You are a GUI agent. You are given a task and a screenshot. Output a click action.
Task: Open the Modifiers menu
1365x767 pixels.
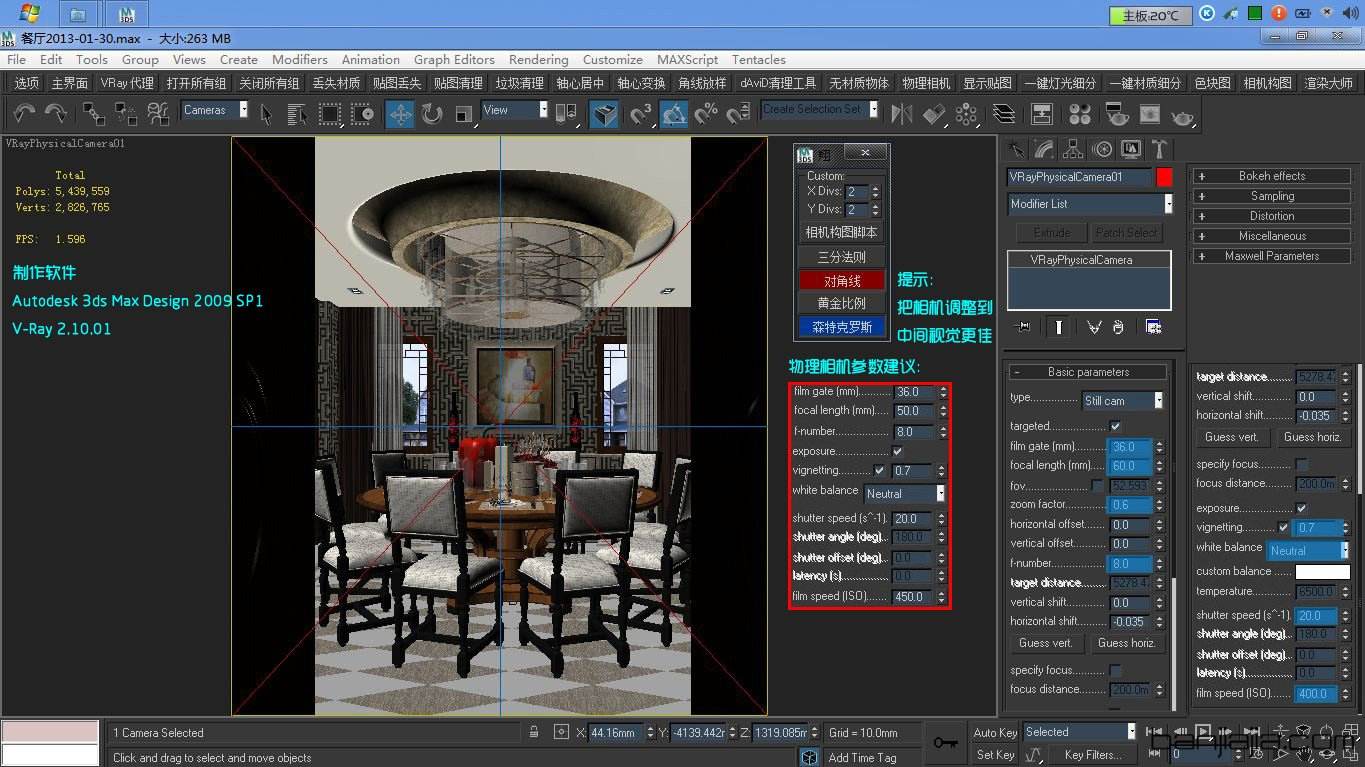click(300, 59)
